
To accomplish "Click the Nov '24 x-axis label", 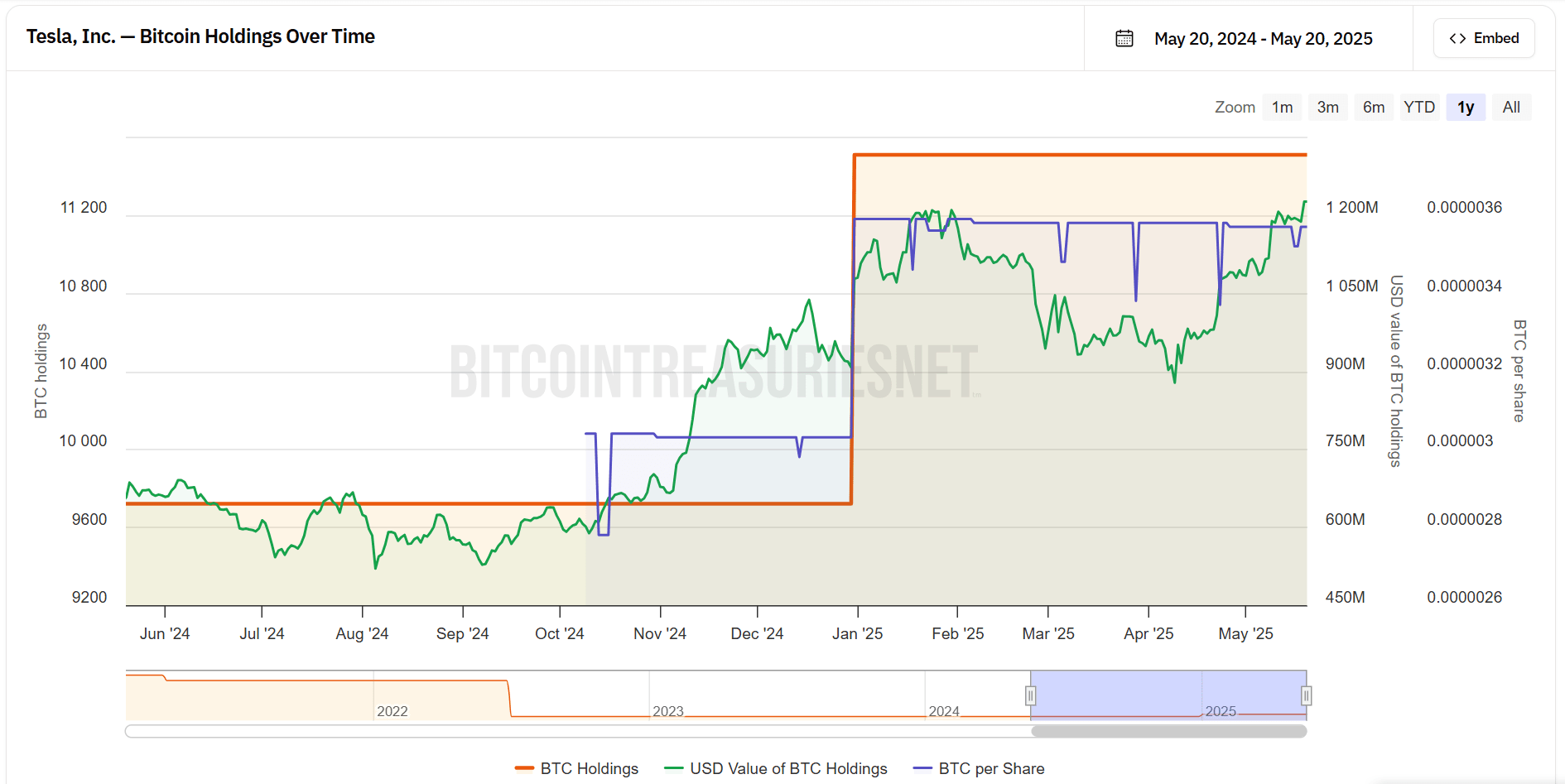I will click(x=660, y=633).
